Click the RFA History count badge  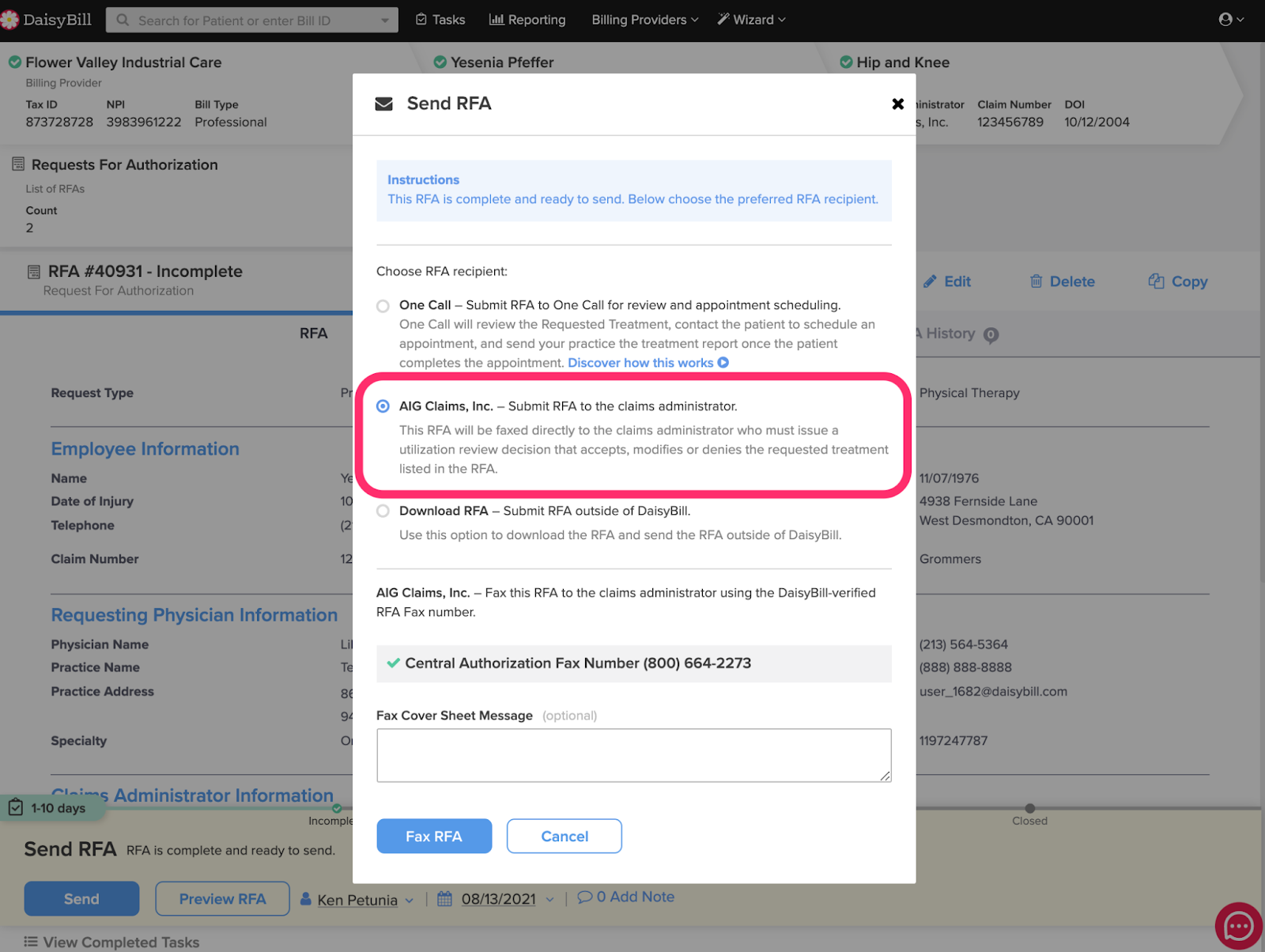pyautogui.click(x=991, y=335)
